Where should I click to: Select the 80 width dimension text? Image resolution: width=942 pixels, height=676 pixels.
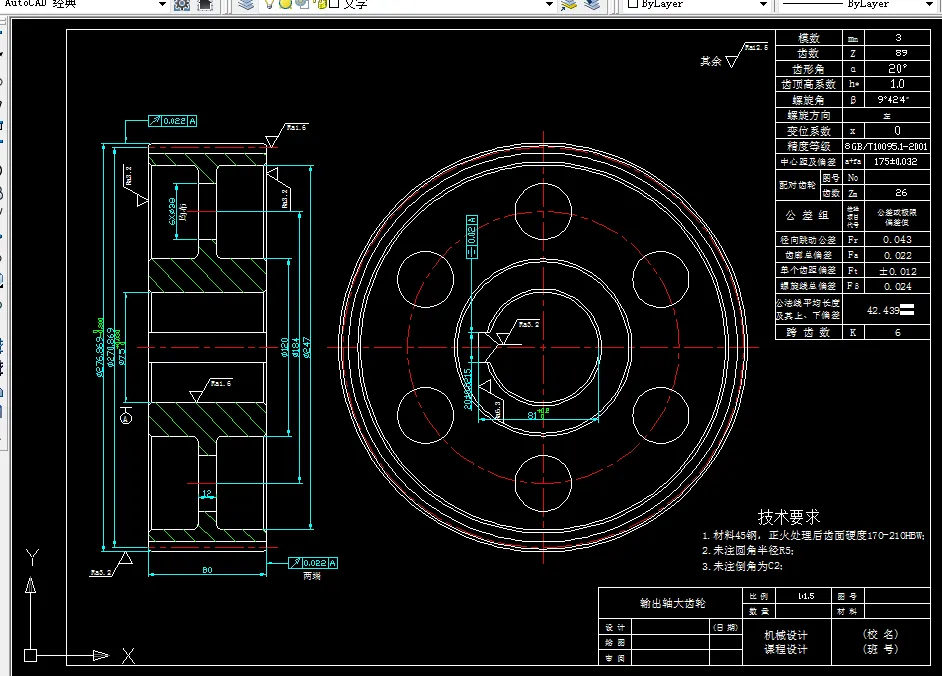click(207, 570)
